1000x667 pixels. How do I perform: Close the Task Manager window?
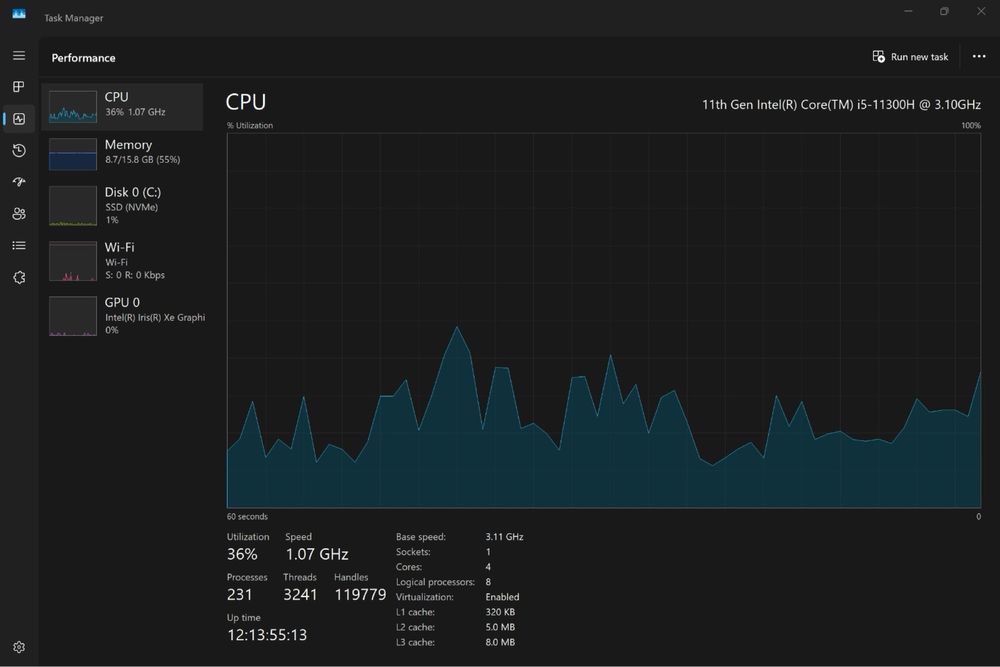click(x=981, y=11)
